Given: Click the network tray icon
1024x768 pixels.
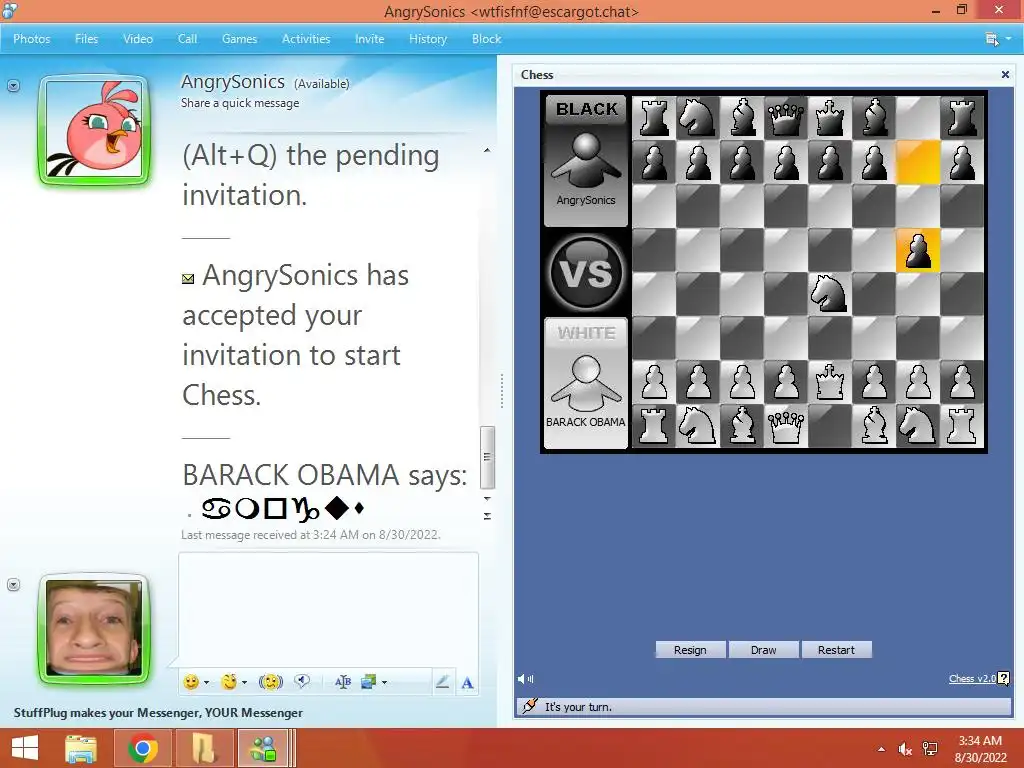Looking at the screenshot, I should coord(930,749).
